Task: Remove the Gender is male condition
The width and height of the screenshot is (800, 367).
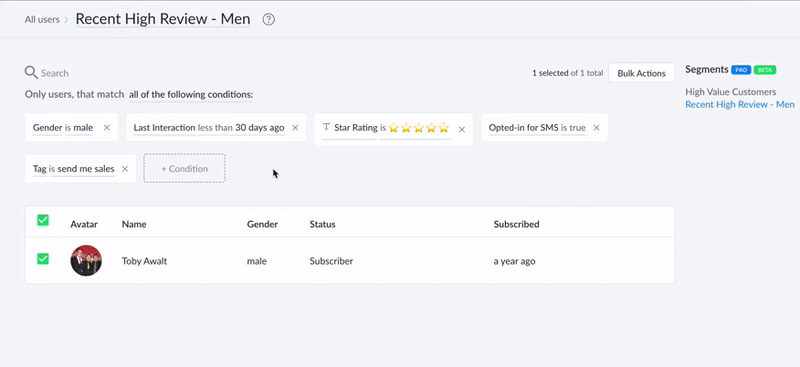Action: (107, 128)
